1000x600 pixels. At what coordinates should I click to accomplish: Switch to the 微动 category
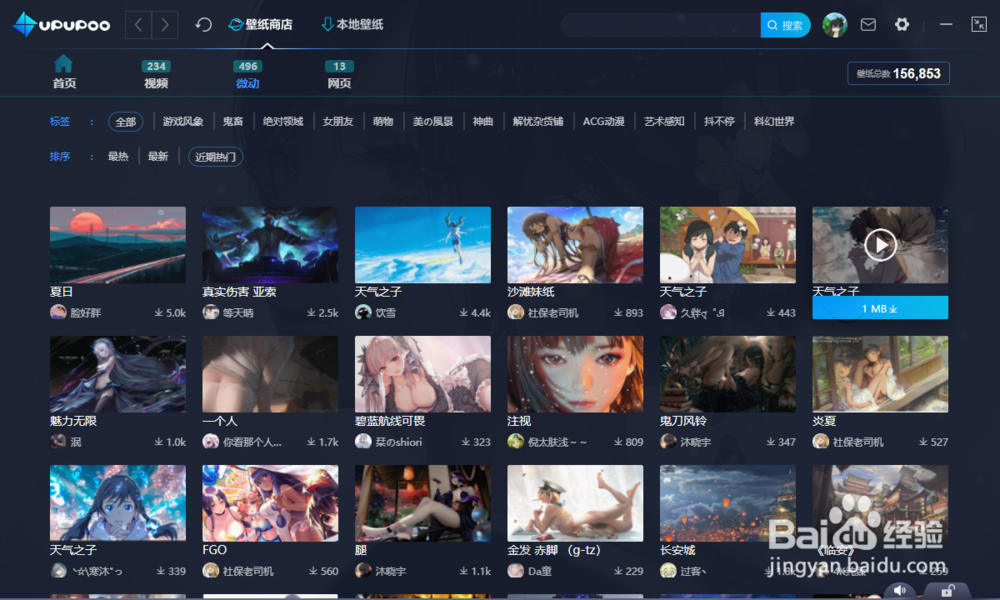click(247, 75)
